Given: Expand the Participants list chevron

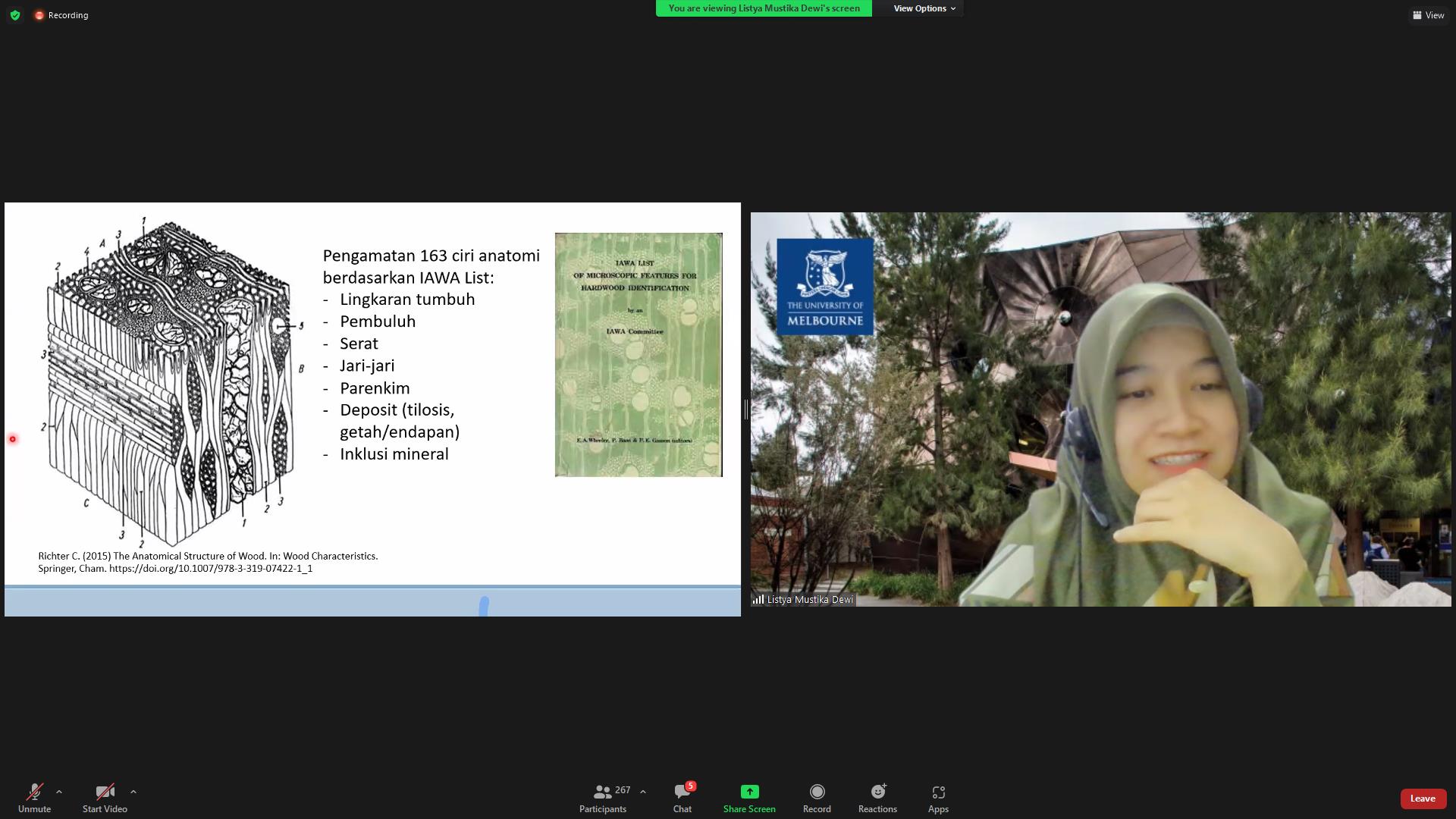Looking at the screenshot, I should [642, 790].
